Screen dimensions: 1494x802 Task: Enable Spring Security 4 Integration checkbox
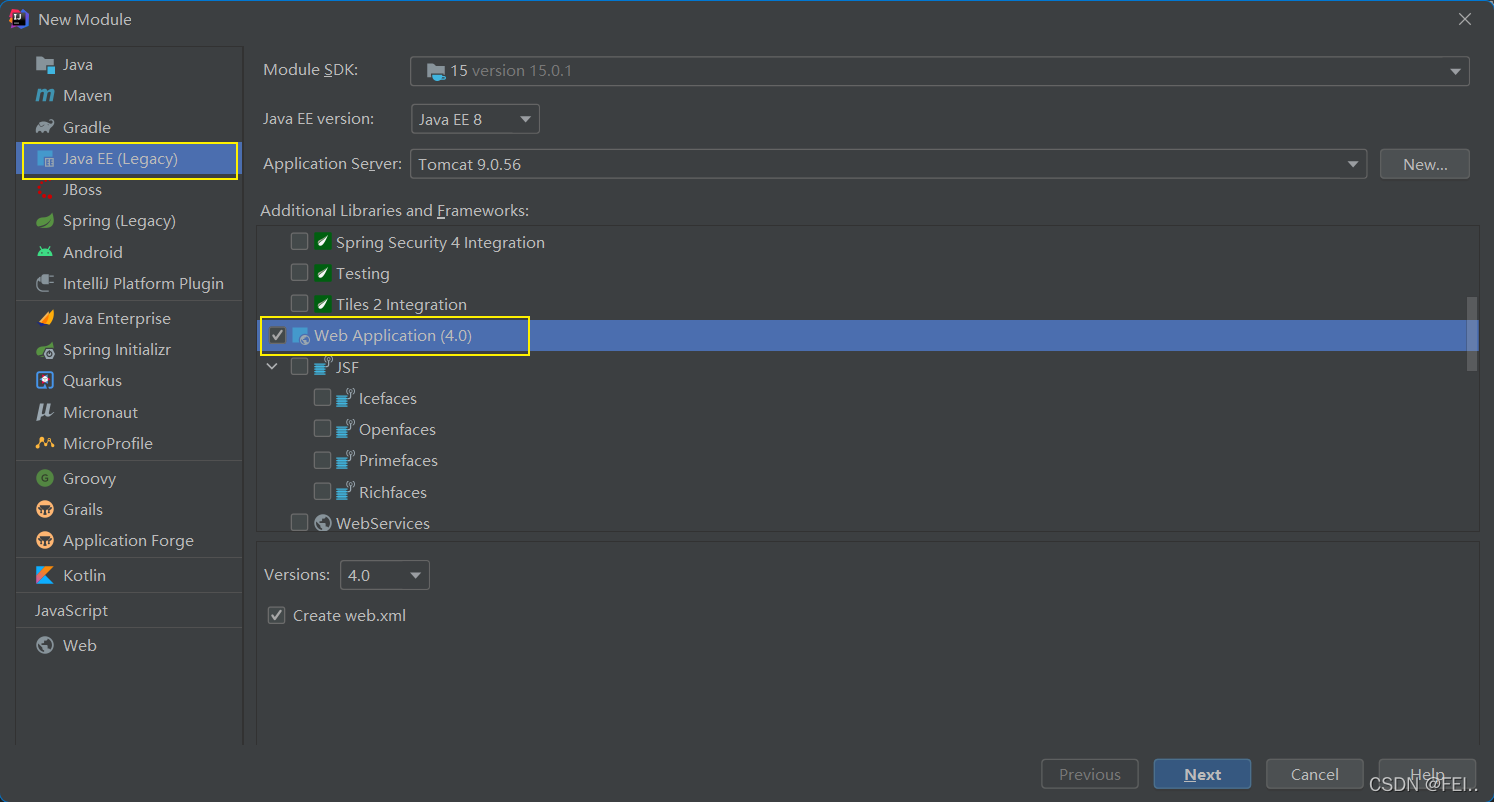(299, 242)
